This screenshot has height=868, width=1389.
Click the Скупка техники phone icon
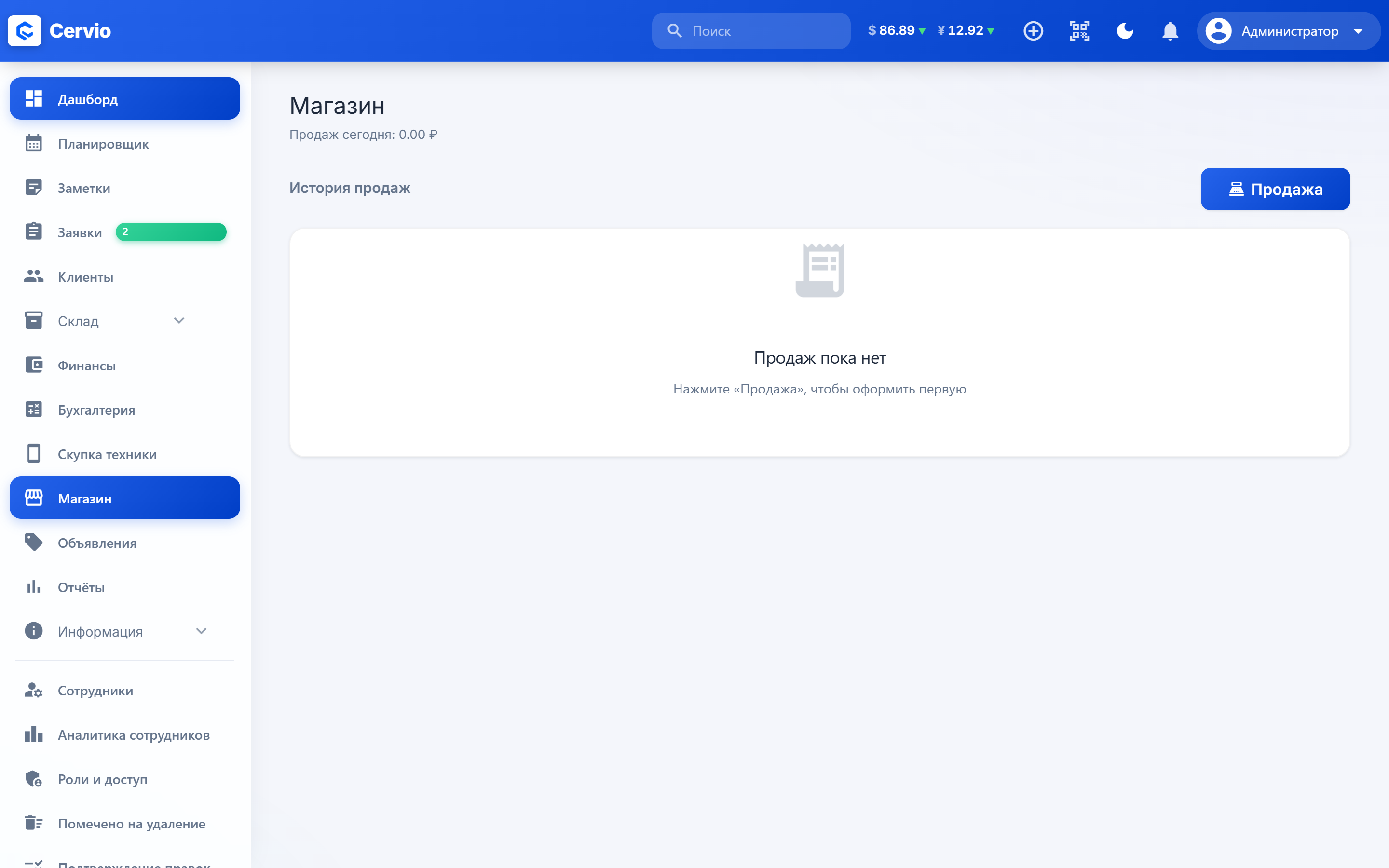pos(33,453)
